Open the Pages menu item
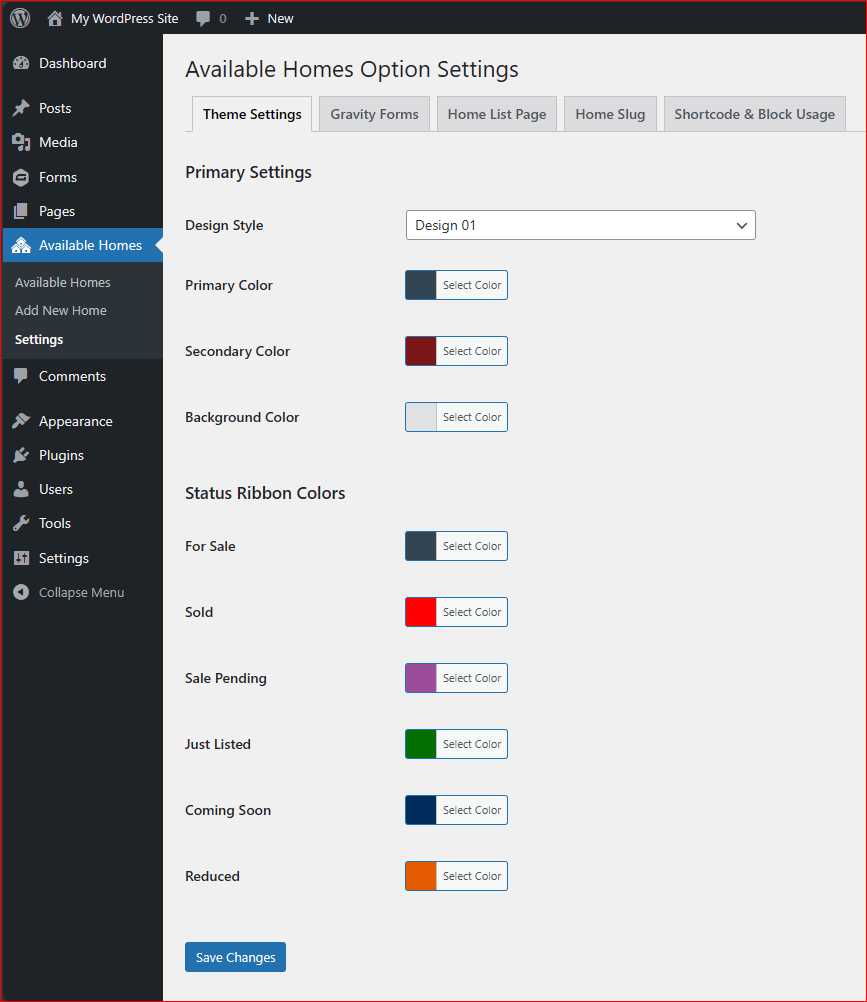867x1002 pixels. tap(82, 211)
